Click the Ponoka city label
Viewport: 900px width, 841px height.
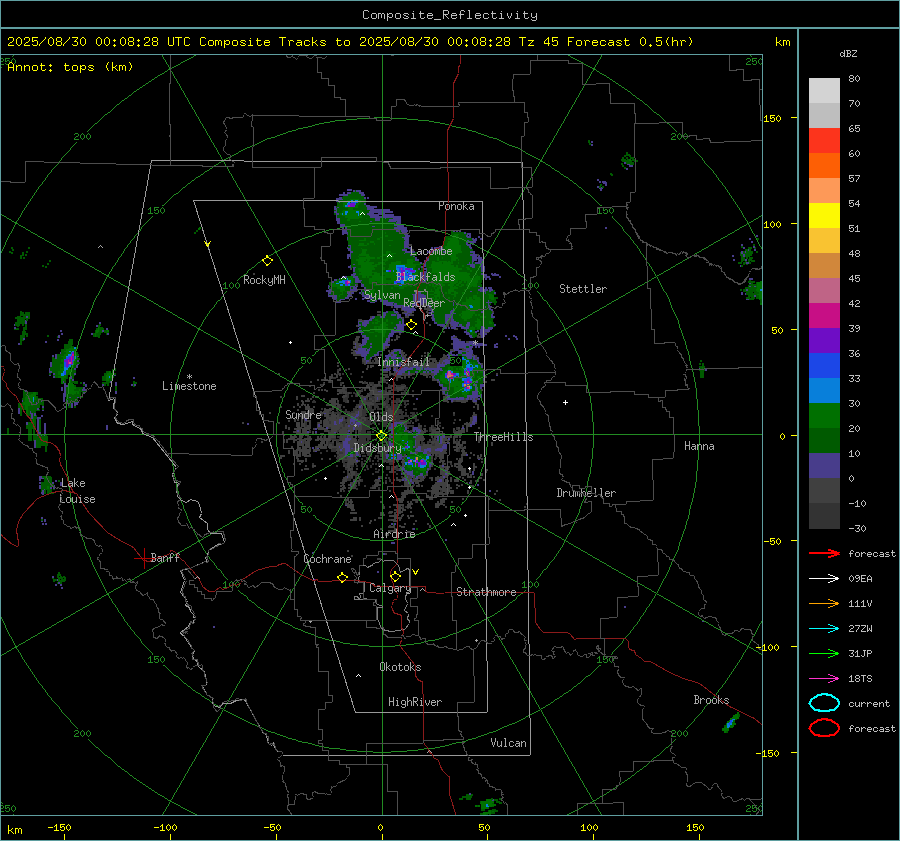pos(456,206)
